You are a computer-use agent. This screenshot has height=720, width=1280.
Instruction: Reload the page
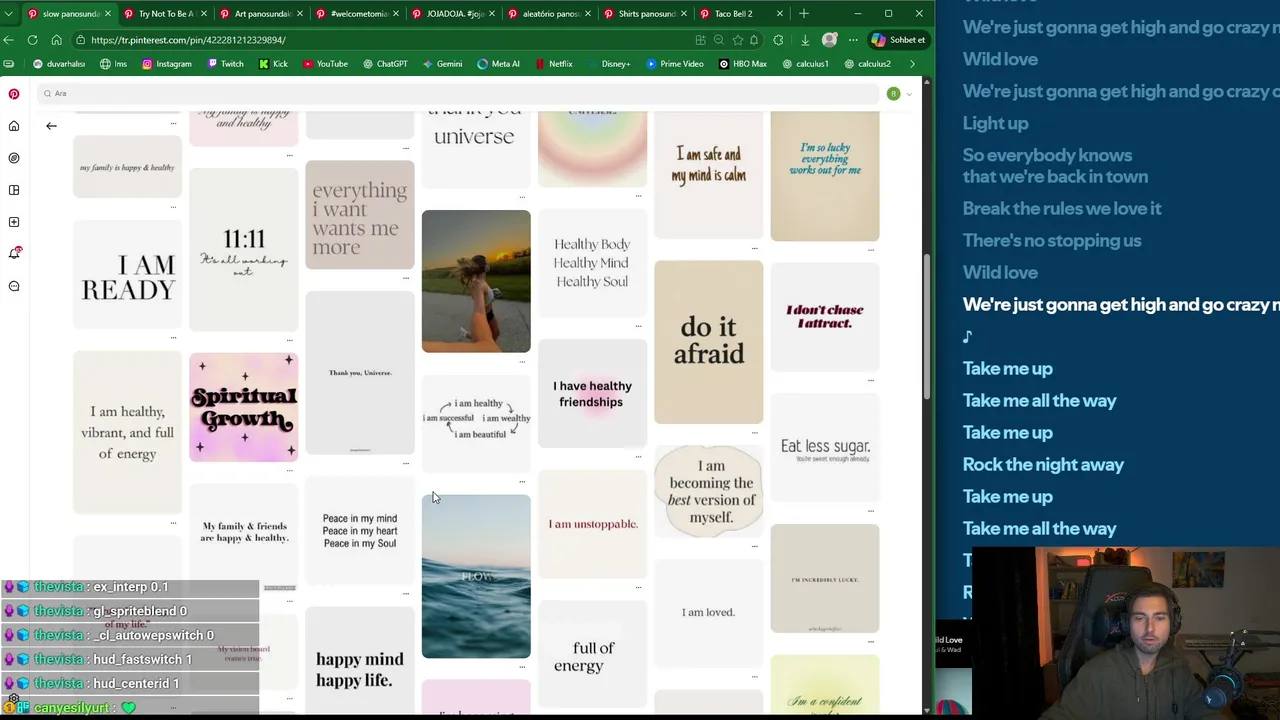point(32,40)
